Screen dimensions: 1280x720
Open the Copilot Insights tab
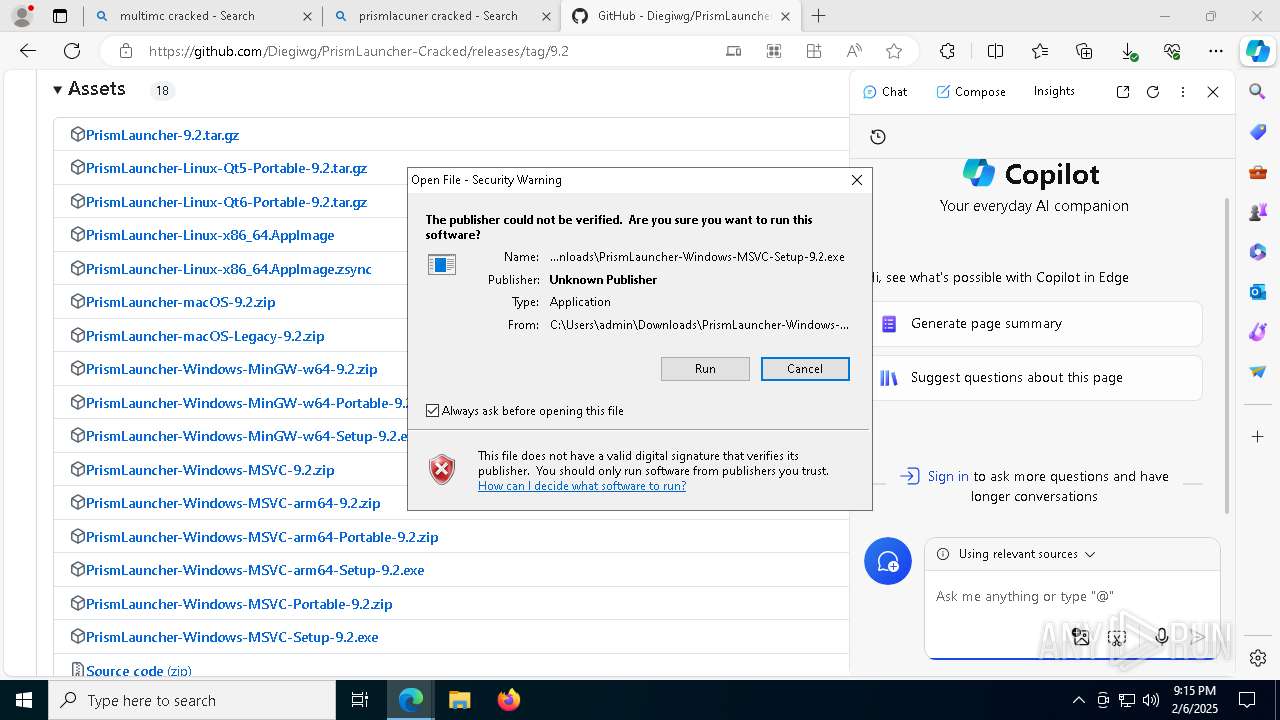[1054, 91]
